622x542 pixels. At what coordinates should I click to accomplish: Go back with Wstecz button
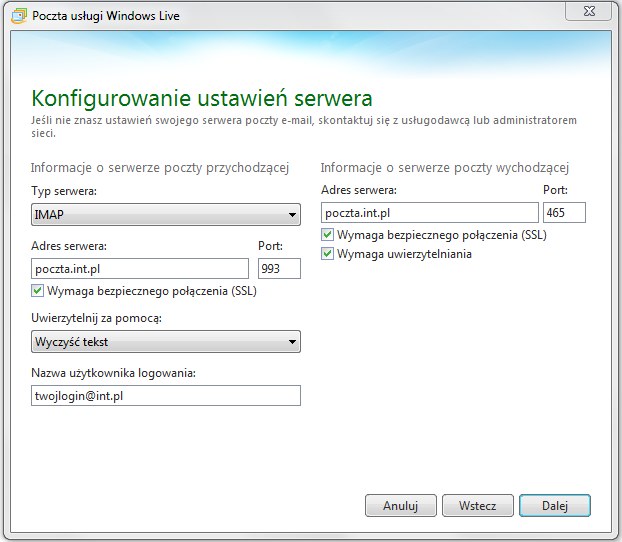pyautogui.click(x=478, y=505)
